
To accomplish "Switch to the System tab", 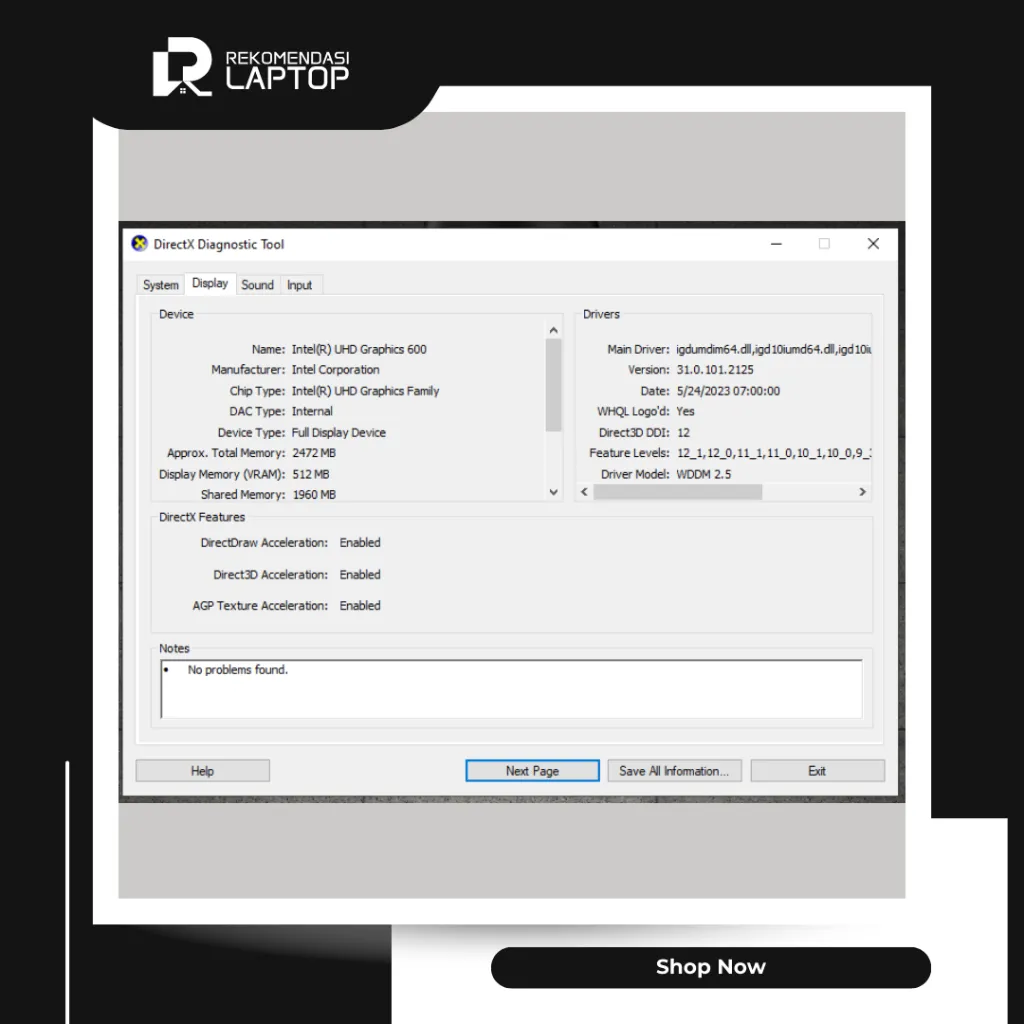I will click(x=160, y=284).
